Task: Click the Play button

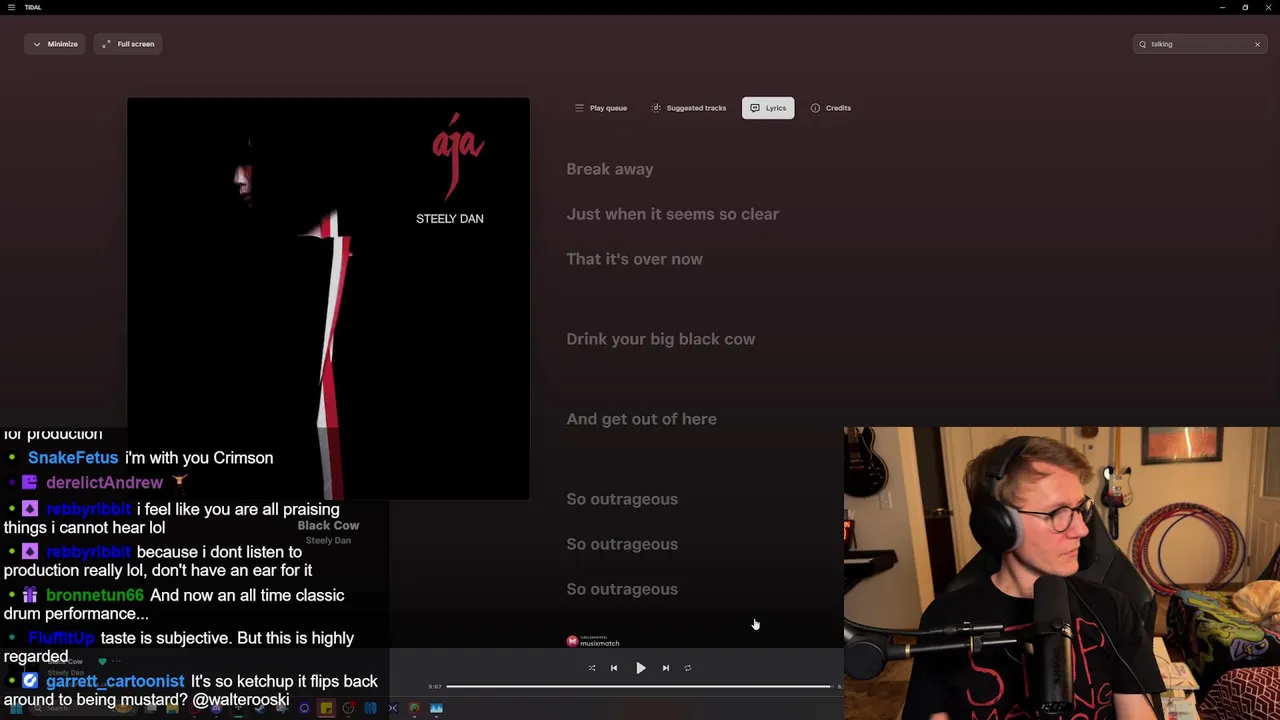Action: point(641,668)
